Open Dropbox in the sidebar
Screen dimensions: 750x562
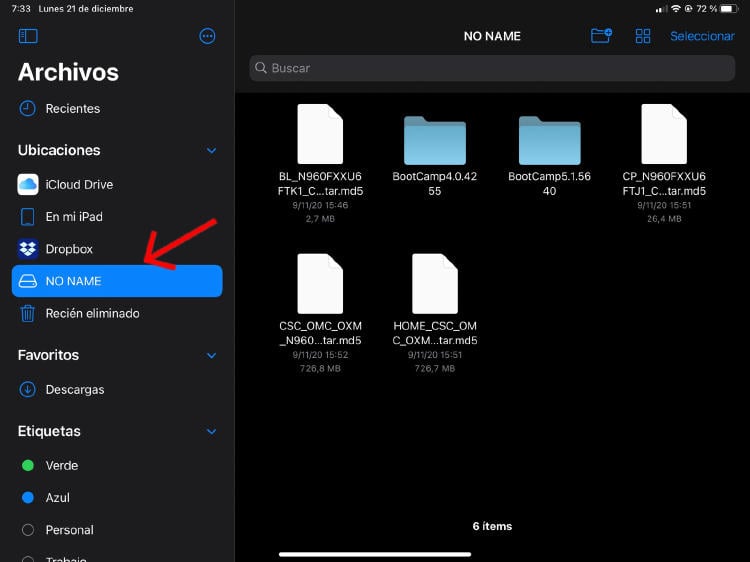[68, 249]
